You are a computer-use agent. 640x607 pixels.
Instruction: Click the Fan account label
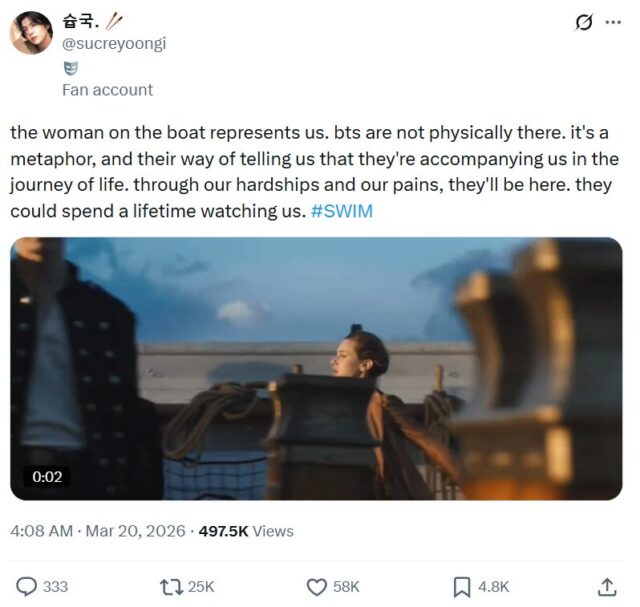(107, 89)
